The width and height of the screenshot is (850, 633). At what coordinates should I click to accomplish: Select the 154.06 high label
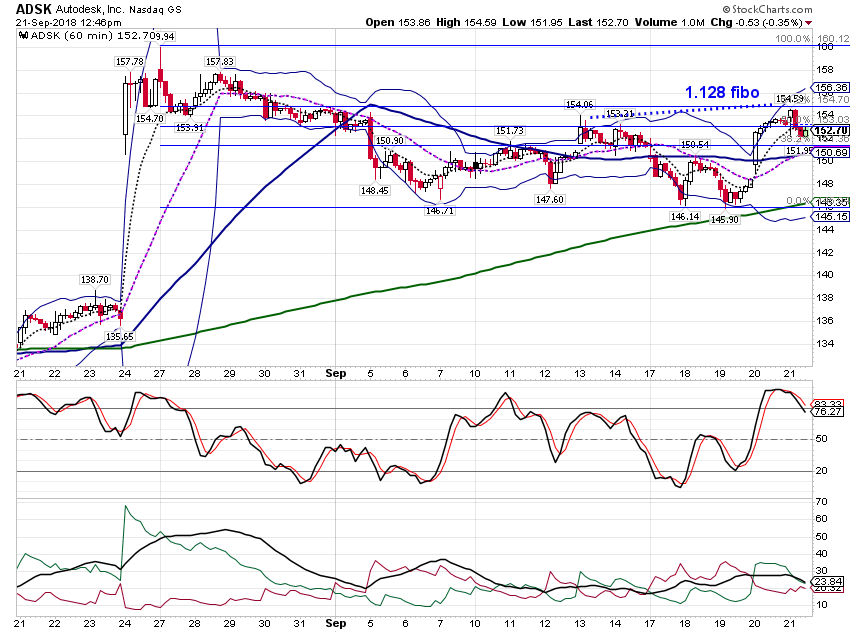579,104
